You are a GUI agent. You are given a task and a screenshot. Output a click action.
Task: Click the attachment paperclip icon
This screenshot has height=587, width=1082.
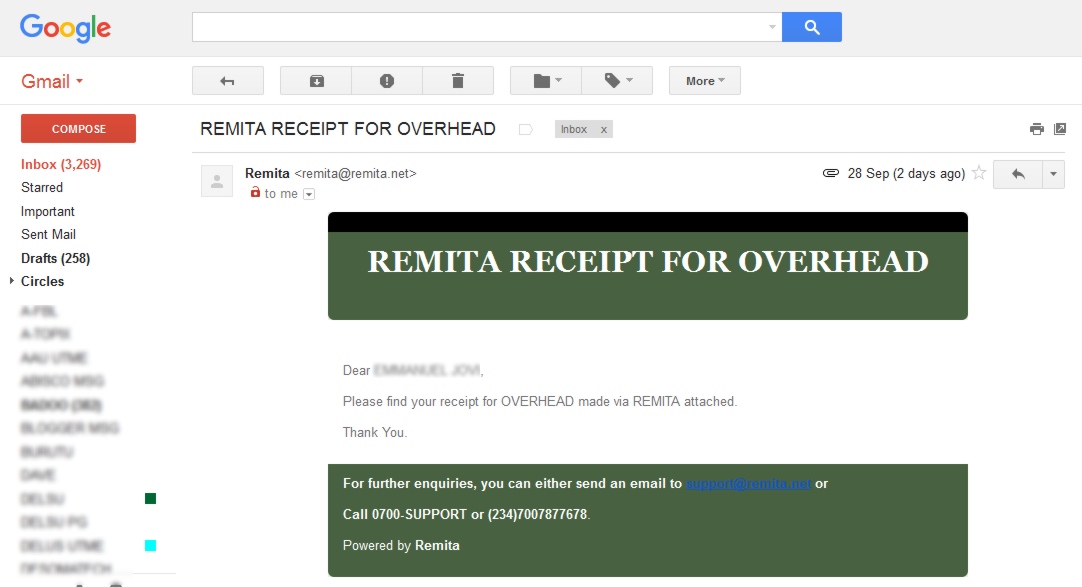click(831, 173)
